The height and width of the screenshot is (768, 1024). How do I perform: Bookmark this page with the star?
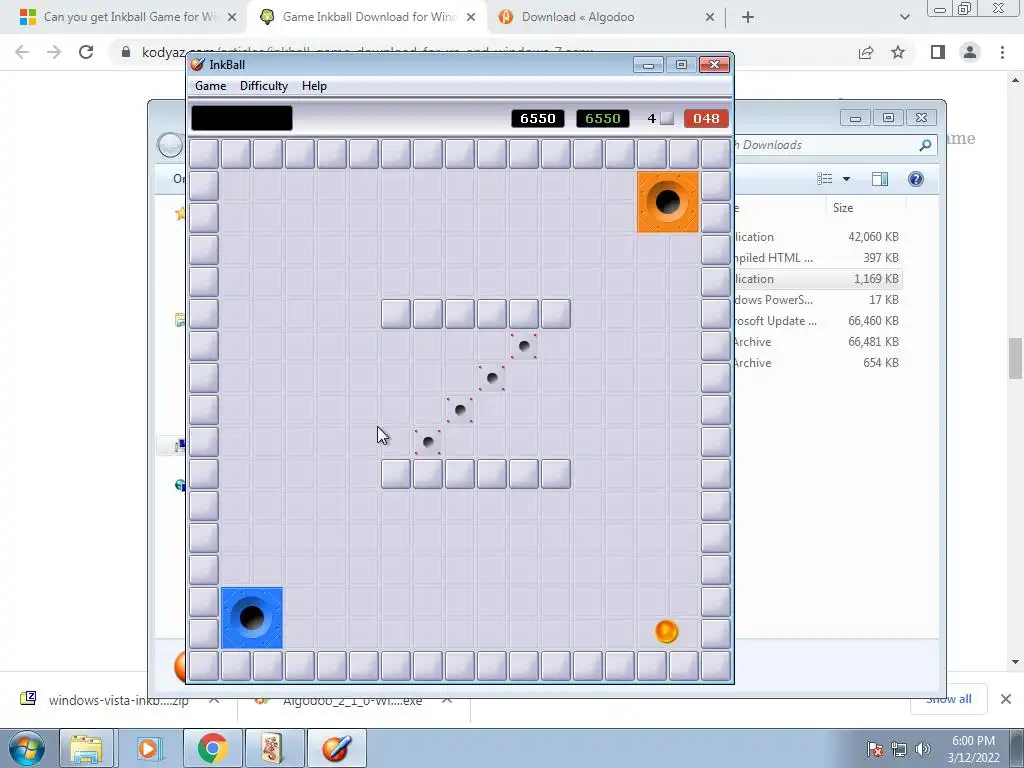(x=898, y=52)
